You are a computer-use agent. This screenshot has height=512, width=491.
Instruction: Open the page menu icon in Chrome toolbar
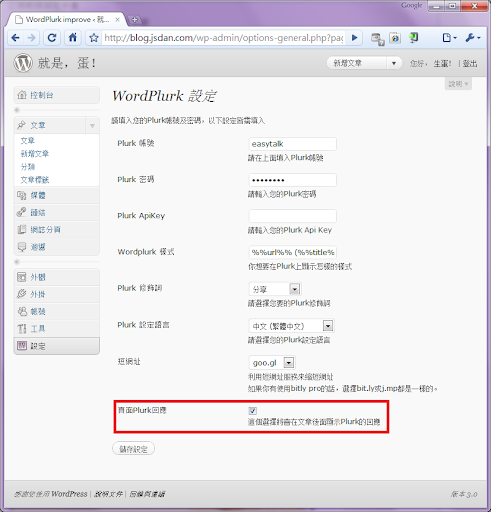pos(449,38)
